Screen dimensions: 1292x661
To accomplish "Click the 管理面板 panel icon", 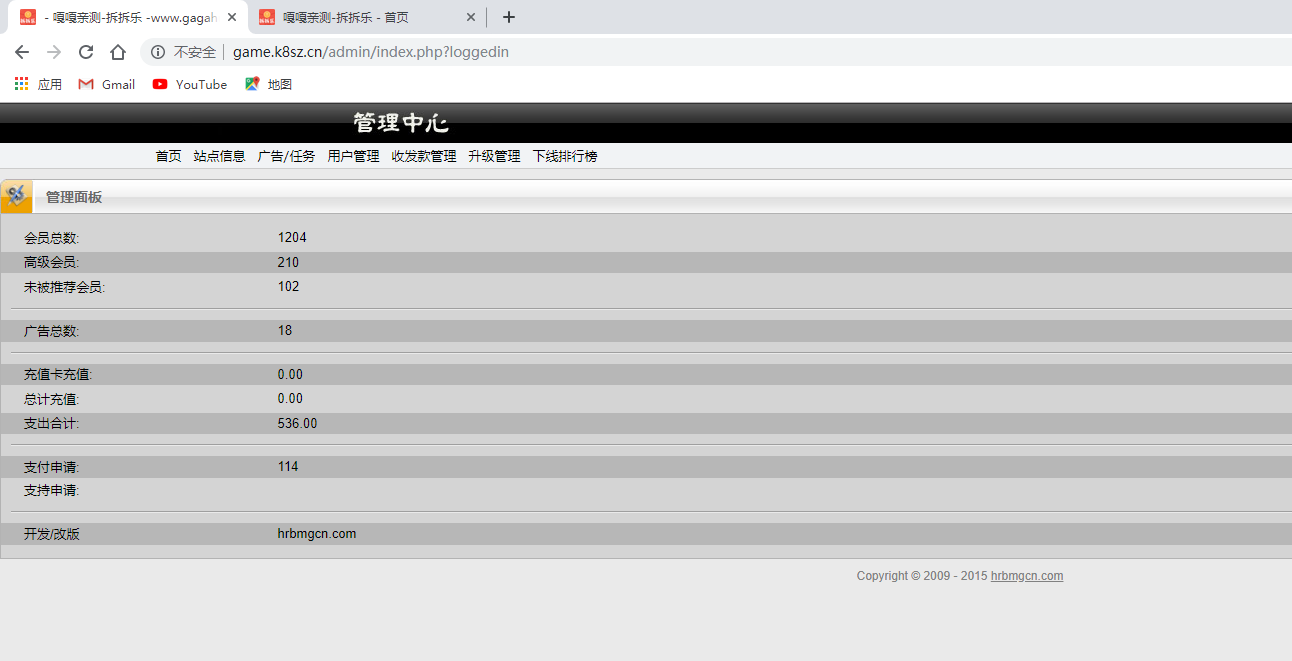I will [16, 197].
